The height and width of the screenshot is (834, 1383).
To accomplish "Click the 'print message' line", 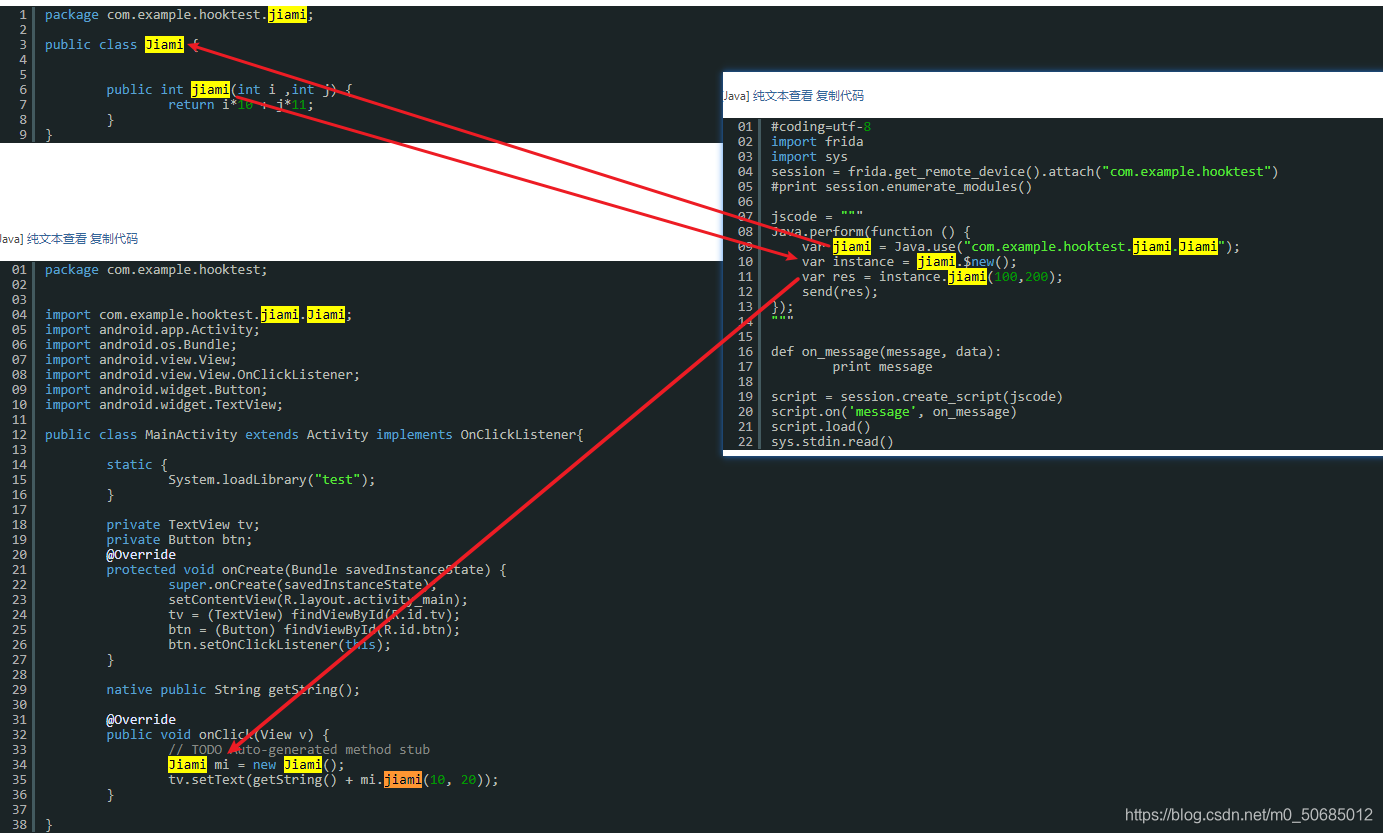I will click(882, 367).
